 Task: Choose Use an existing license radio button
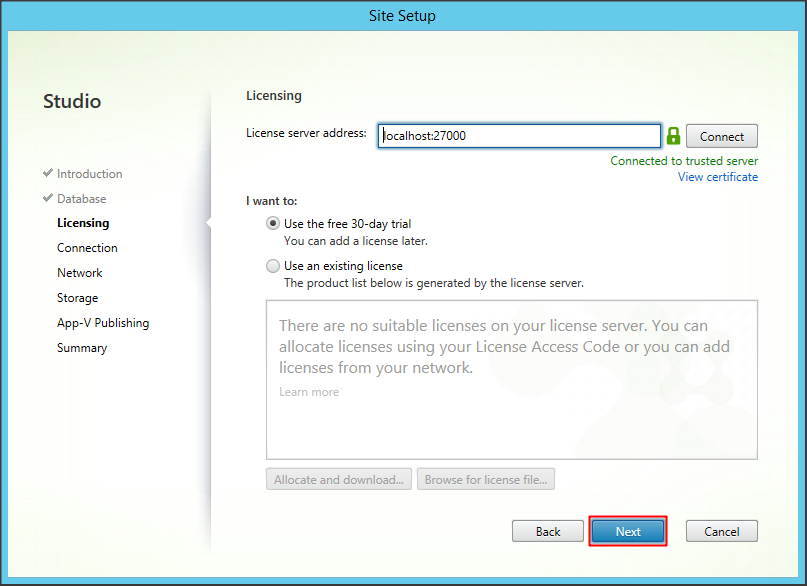[x=273, y=266]
